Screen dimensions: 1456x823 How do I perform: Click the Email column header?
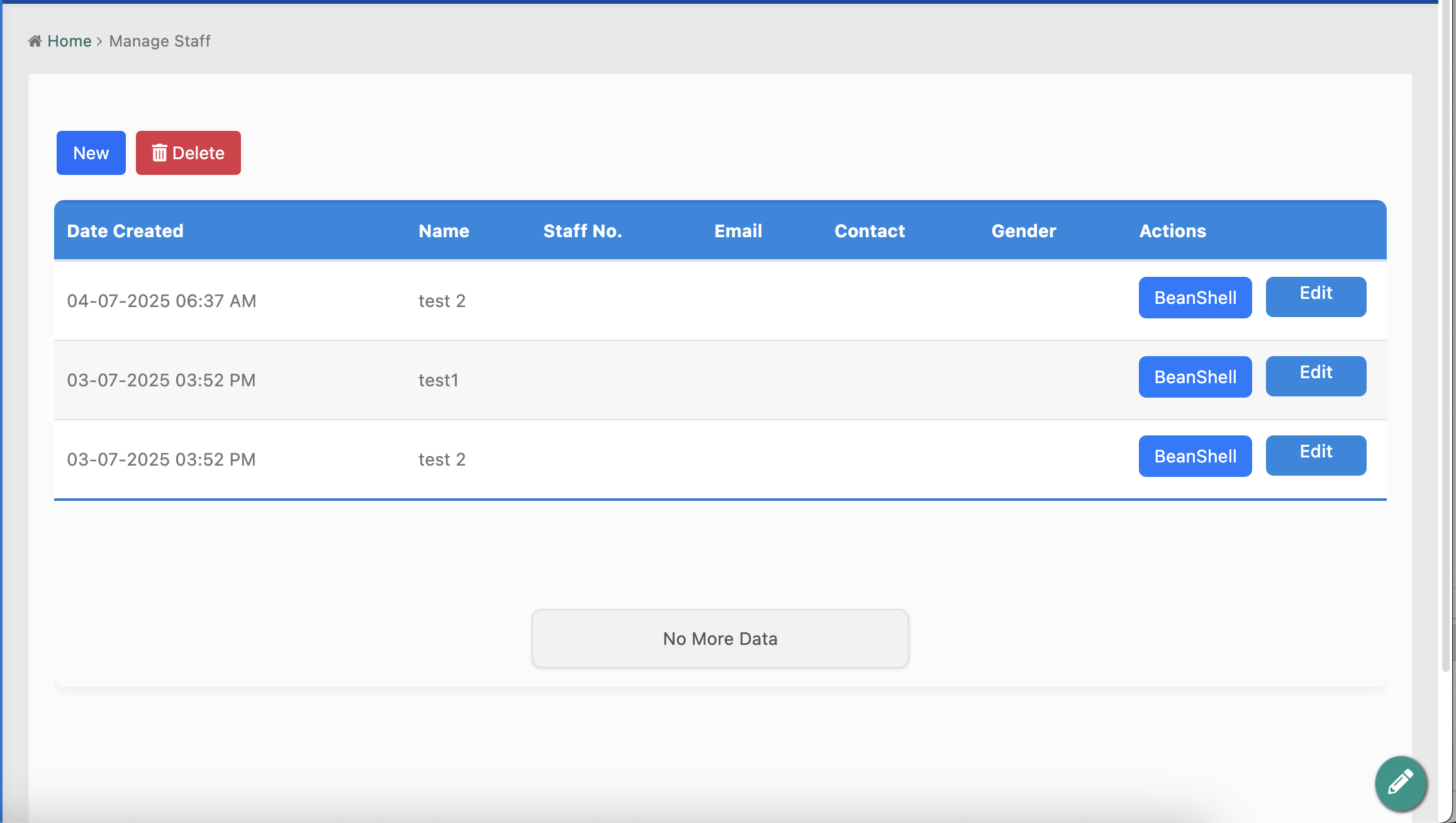[738, 231]
